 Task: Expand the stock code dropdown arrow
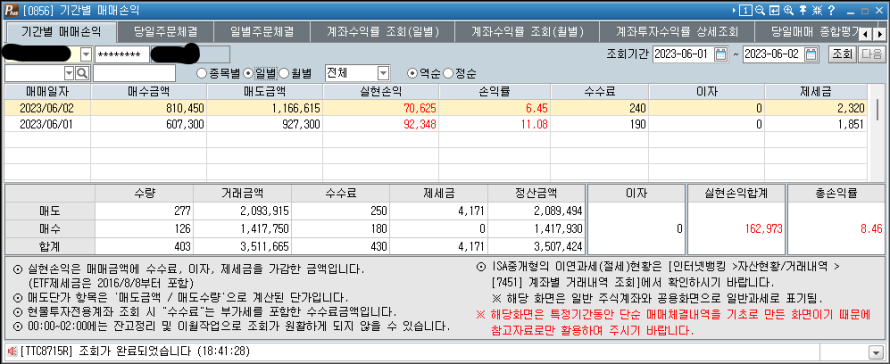(x=69, y=73)
